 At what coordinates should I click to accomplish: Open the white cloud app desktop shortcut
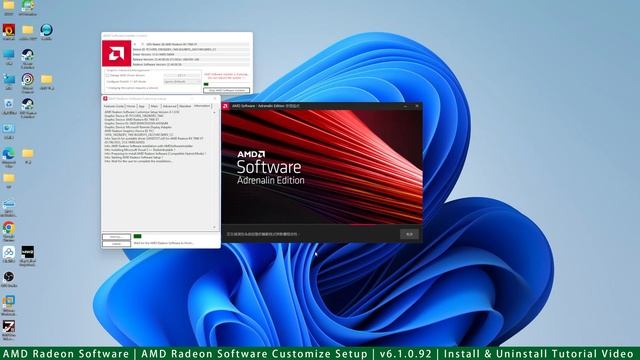tap(9, 252)
